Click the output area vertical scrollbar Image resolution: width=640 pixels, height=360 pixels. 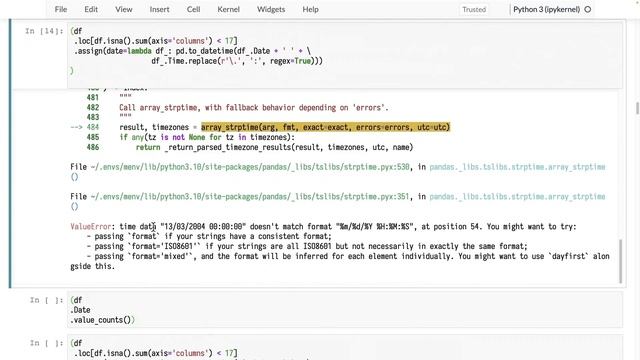(620, 261)
